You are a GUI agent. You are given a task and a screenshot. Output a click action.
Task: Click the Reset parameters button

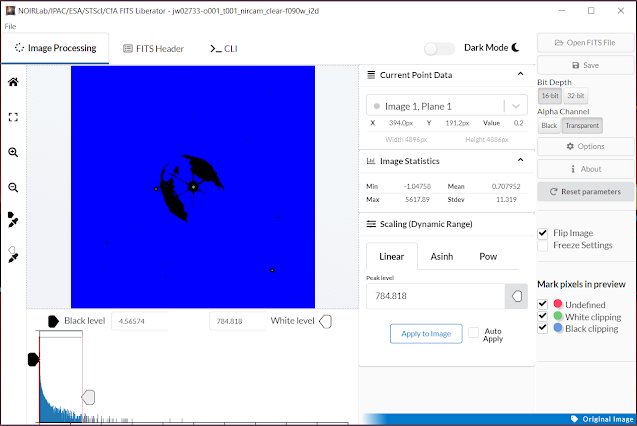pyautogui.click(x=585, y=192)
